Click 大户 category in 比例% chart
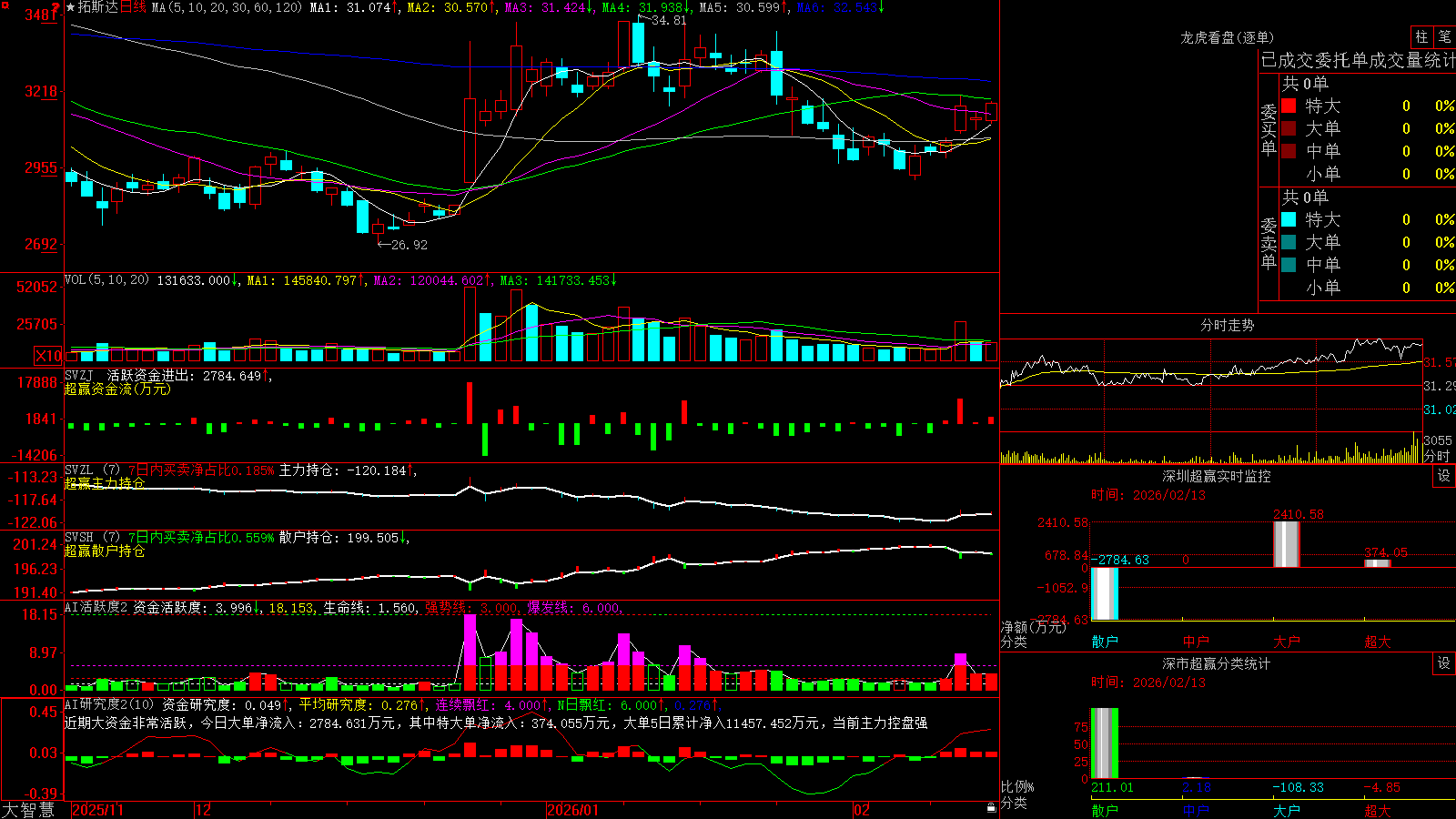The width and height of the screenshot is (1456, 819). [1287, 810]
